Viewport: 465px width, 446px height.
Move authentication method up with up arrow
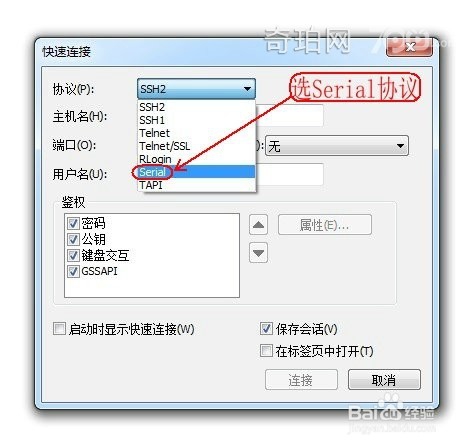[258, 225]
